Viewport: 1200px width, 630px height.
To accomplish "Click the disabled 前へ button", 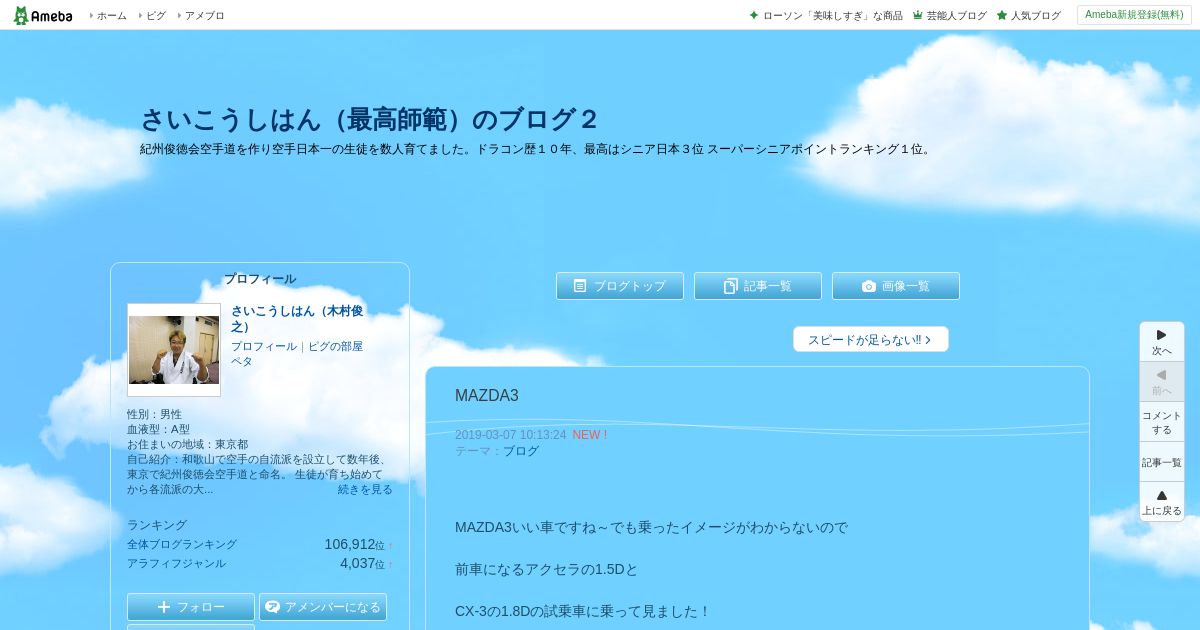I will (1162, 382).
